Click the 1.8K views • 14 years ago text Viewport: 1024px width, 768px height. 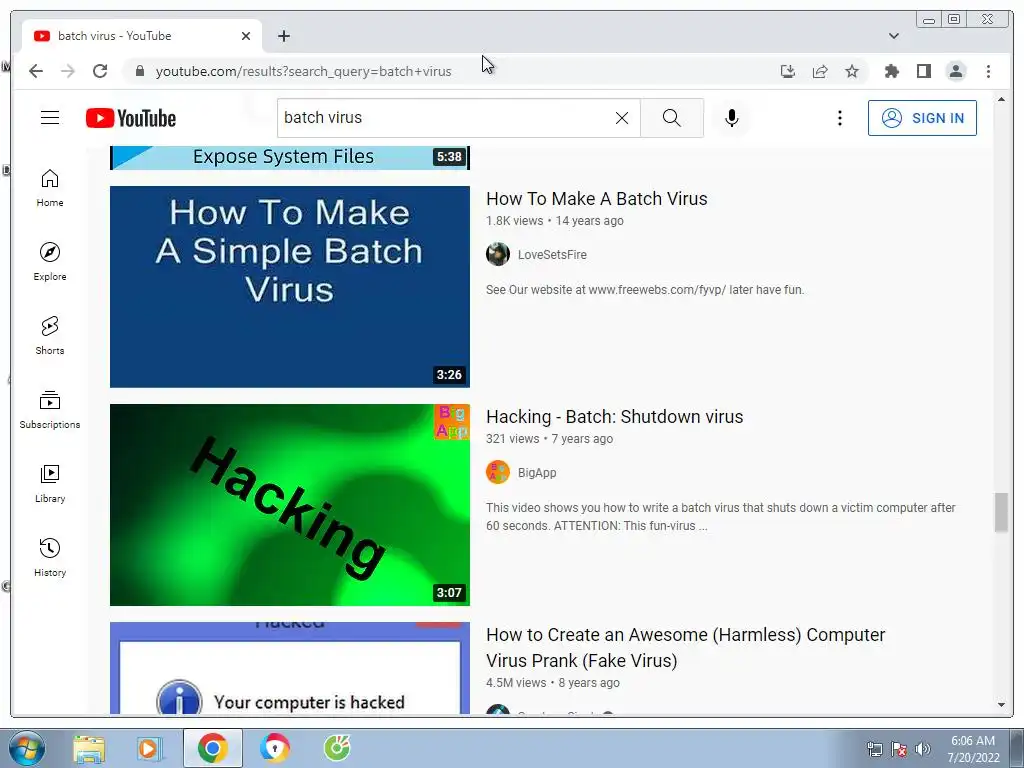pos(554,221)
